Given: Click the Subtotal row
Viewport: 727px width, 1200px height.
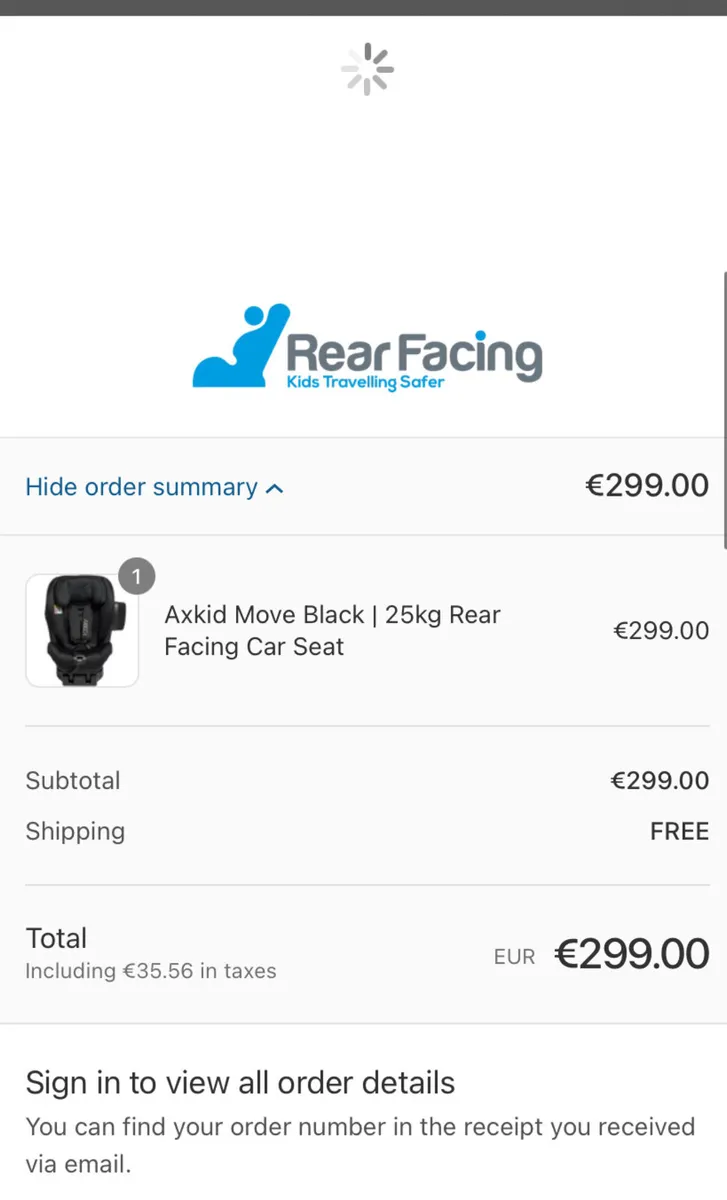Looking at the screenshot, I should 73,781.
